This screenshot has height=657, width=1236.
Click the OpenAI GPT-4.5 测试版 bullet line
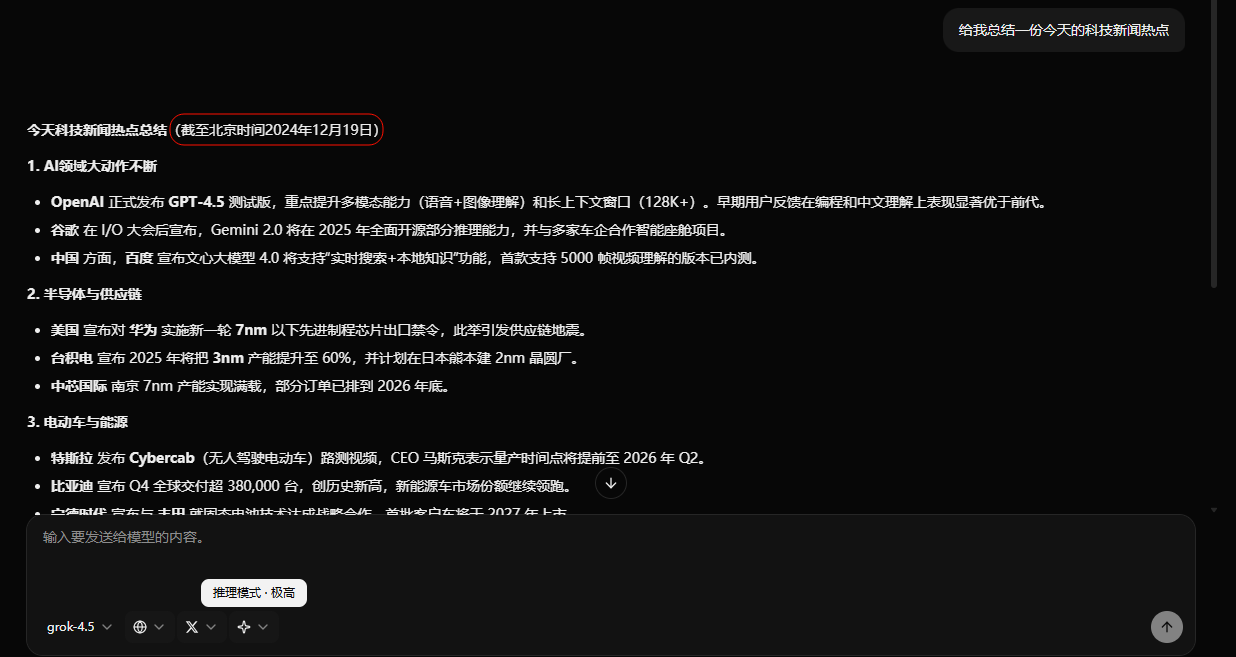coord(548,202)
